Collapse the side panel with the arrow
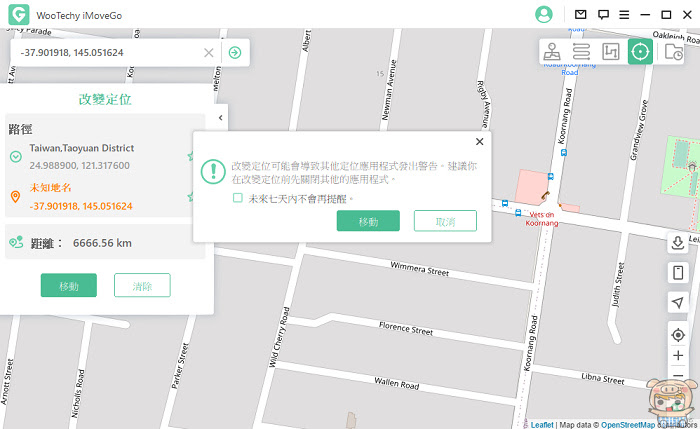The image size is (700, 429). [221, 118]
